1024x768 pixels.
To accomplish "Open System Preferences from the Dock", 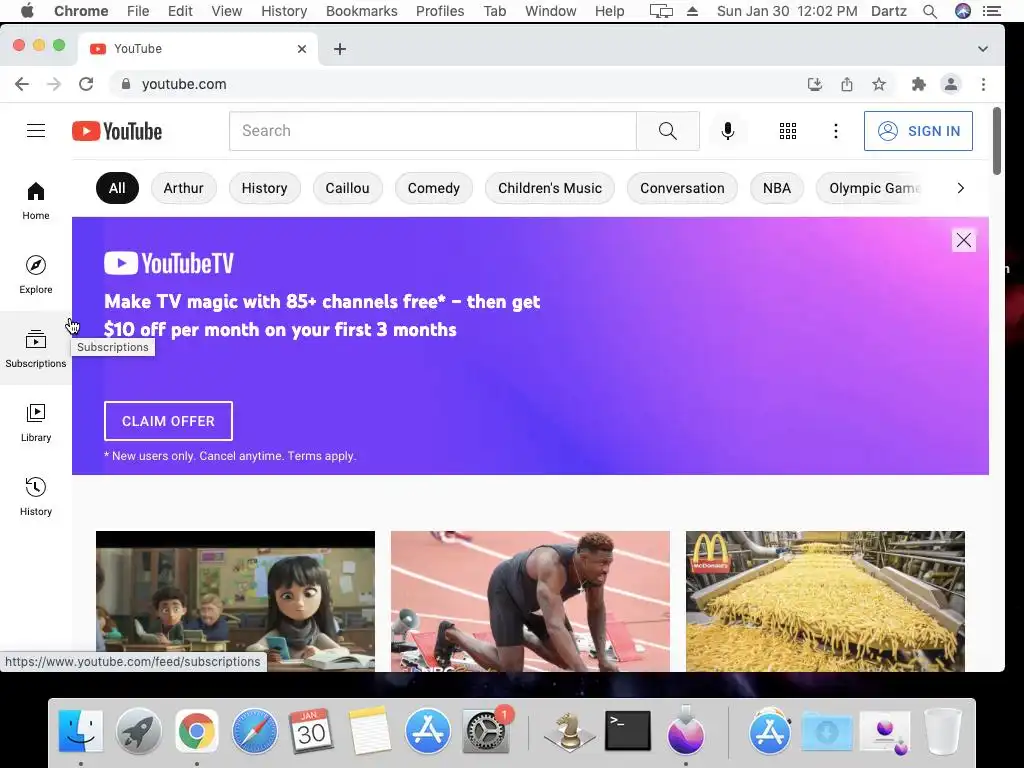I will [487, 731].
